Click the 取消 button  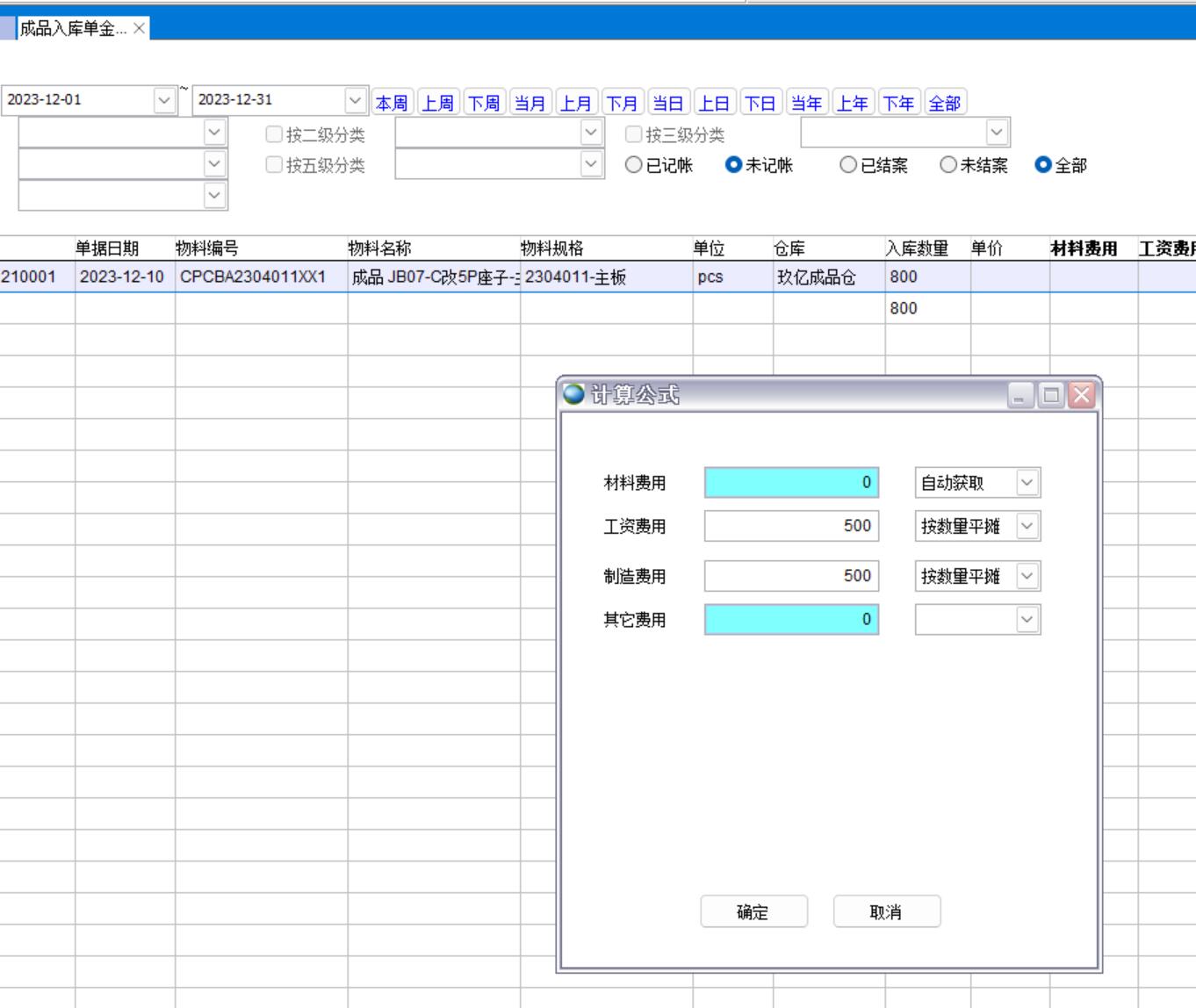point(886,912)
